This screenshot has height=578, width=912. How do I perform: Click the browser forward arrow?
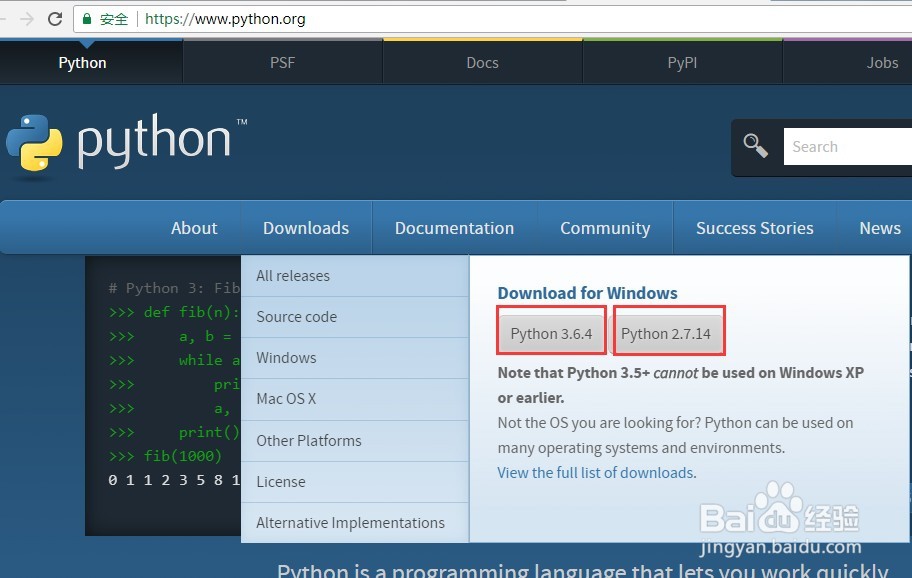point(27,19)
